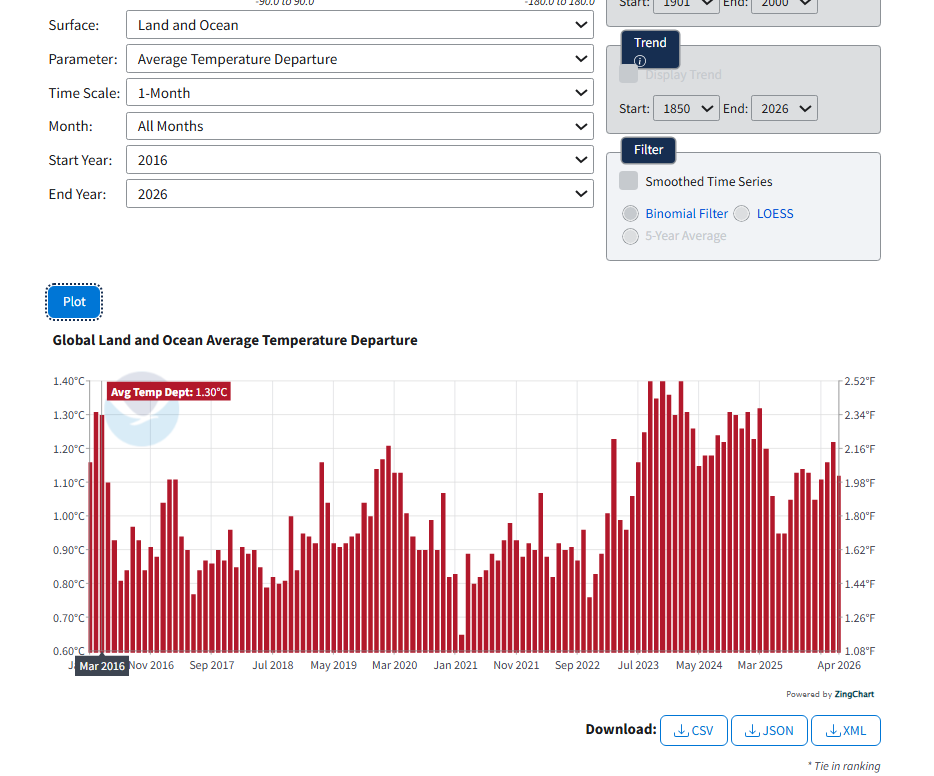934x776 pixels.
Task: Click the Filter panel header tab
Action: [648, 149]
